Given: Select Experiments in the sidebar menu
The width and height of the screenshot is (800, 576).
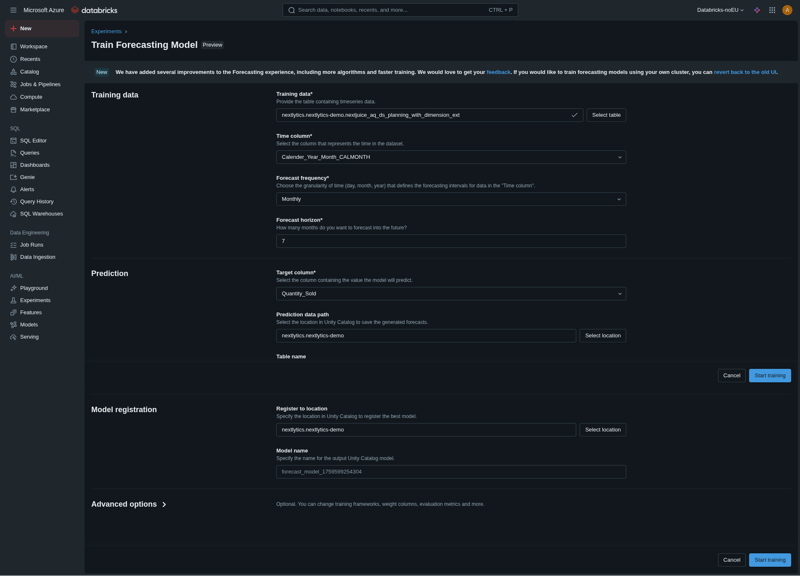Looking at the screenshot, I should [35, 300].
